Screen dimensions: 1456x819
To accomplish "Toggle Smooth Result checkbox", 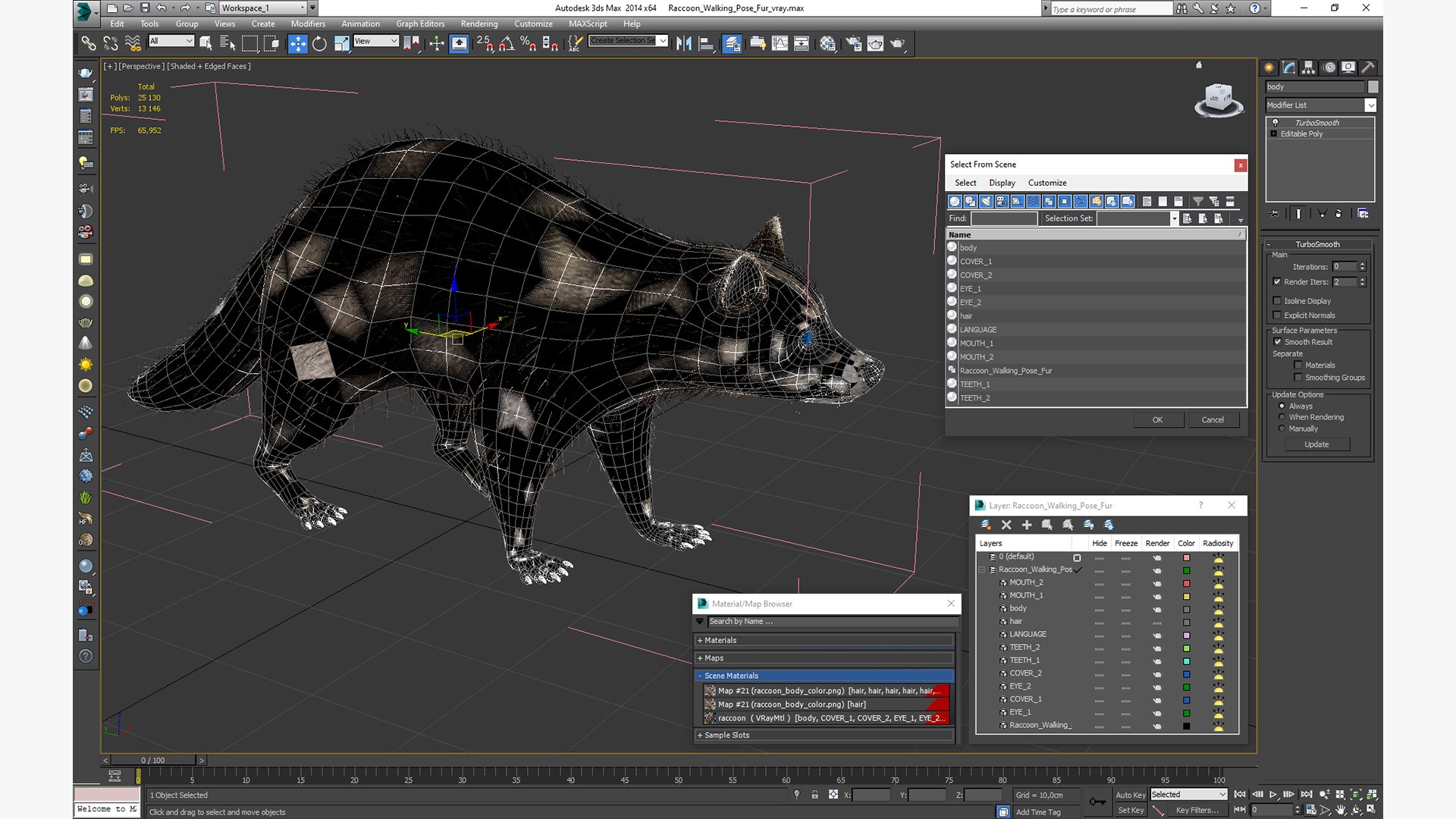I will [1277, 342].
